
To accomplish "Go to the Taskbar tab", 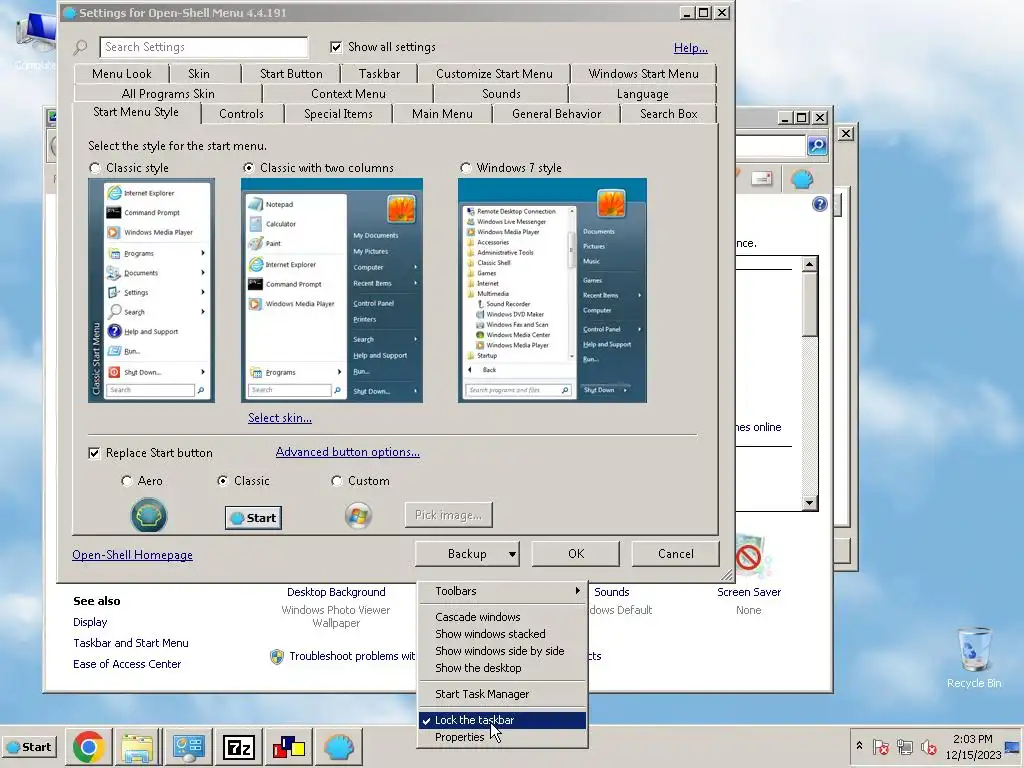I will coord(379,74).
